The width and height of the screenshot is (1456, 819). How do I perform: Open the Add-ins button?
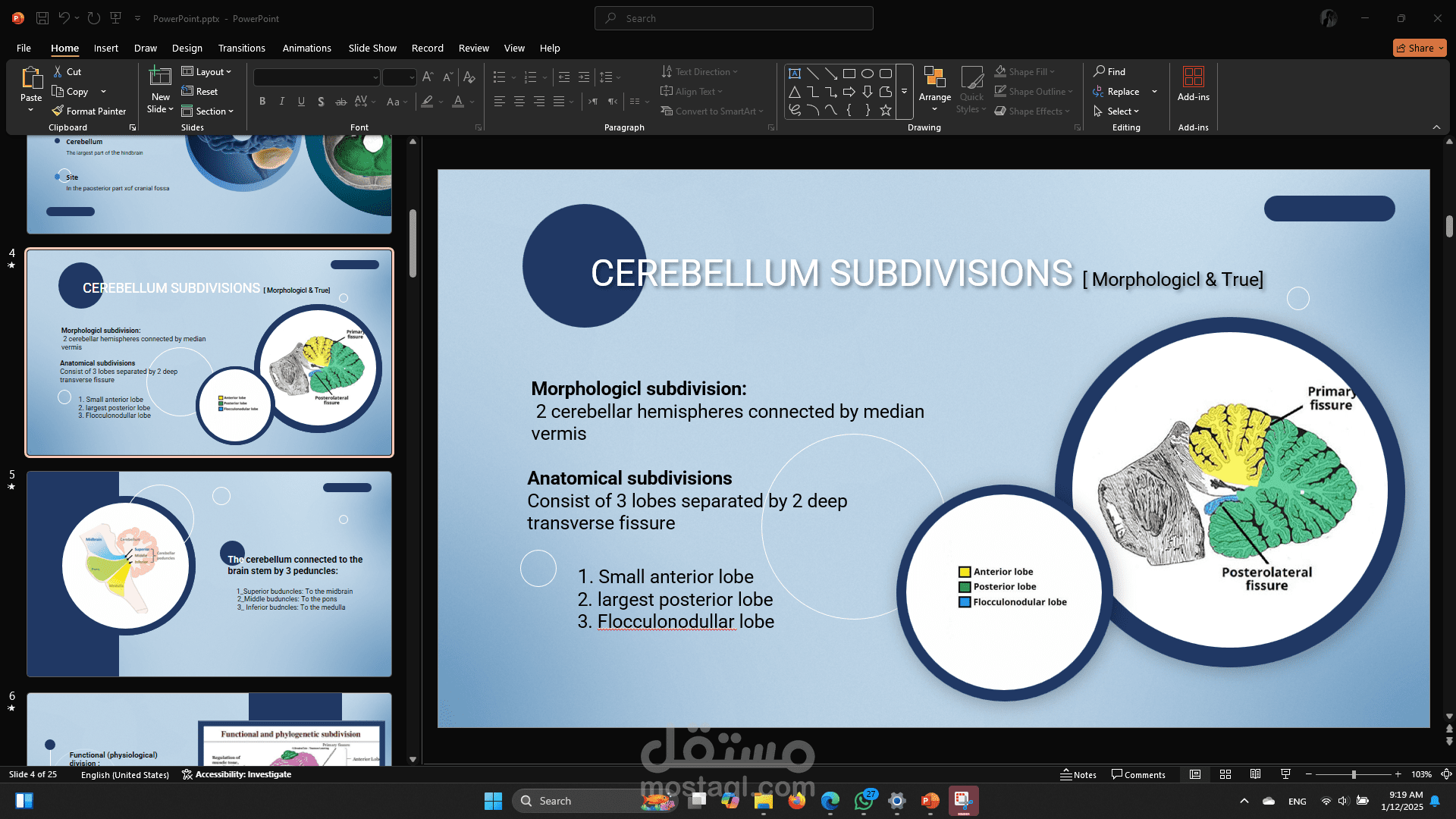[x=1193, y=84]
